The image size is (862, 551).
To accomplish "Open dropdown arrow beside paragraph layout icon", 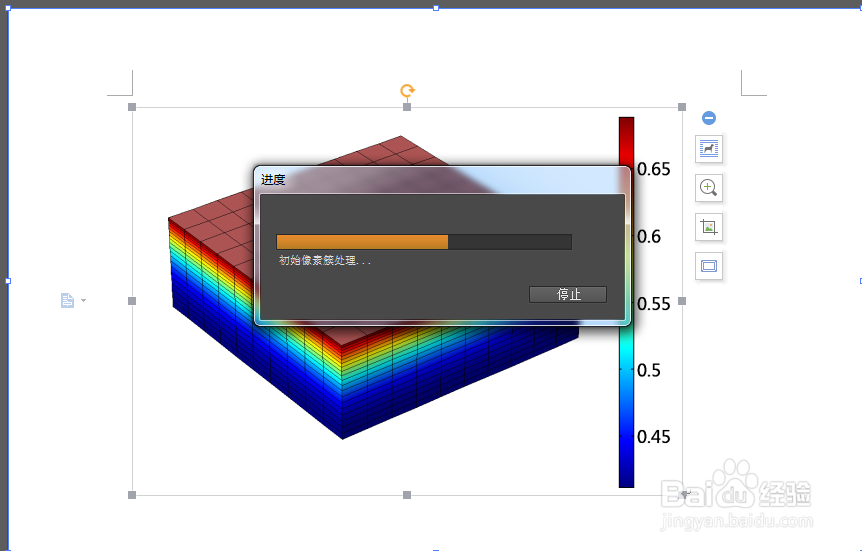I will tap(84, 300).
